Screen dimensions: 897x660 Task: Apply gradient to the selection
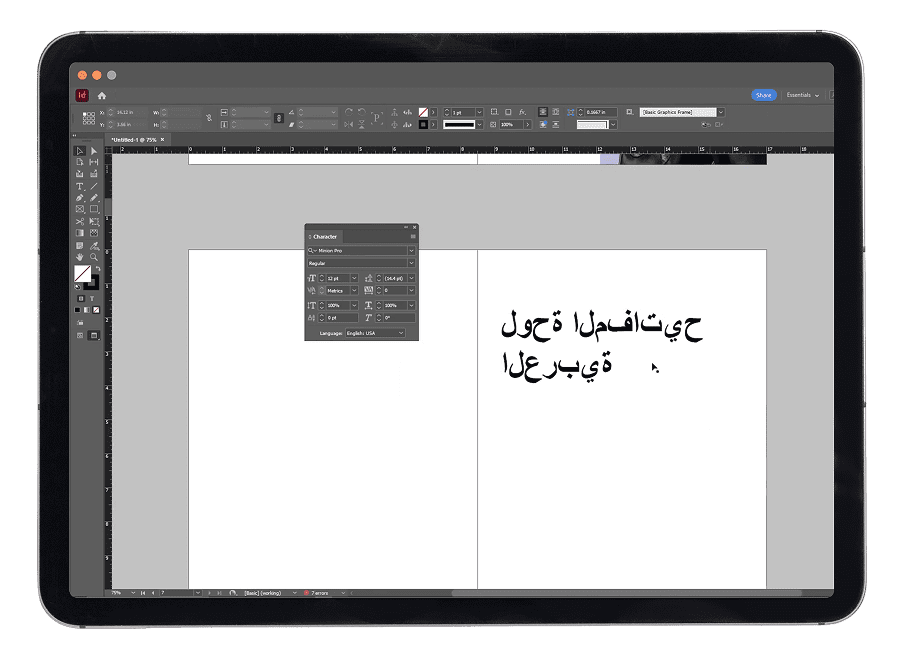(x=87, y=310)
